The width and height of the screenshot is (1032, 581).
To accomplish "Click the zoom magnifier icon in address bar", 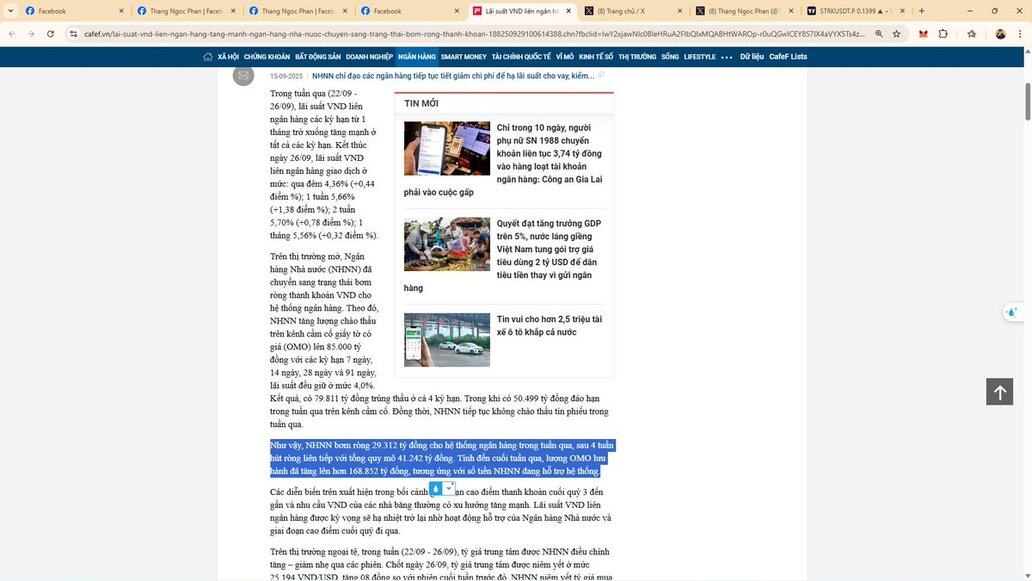I will [x=878, y=34].
